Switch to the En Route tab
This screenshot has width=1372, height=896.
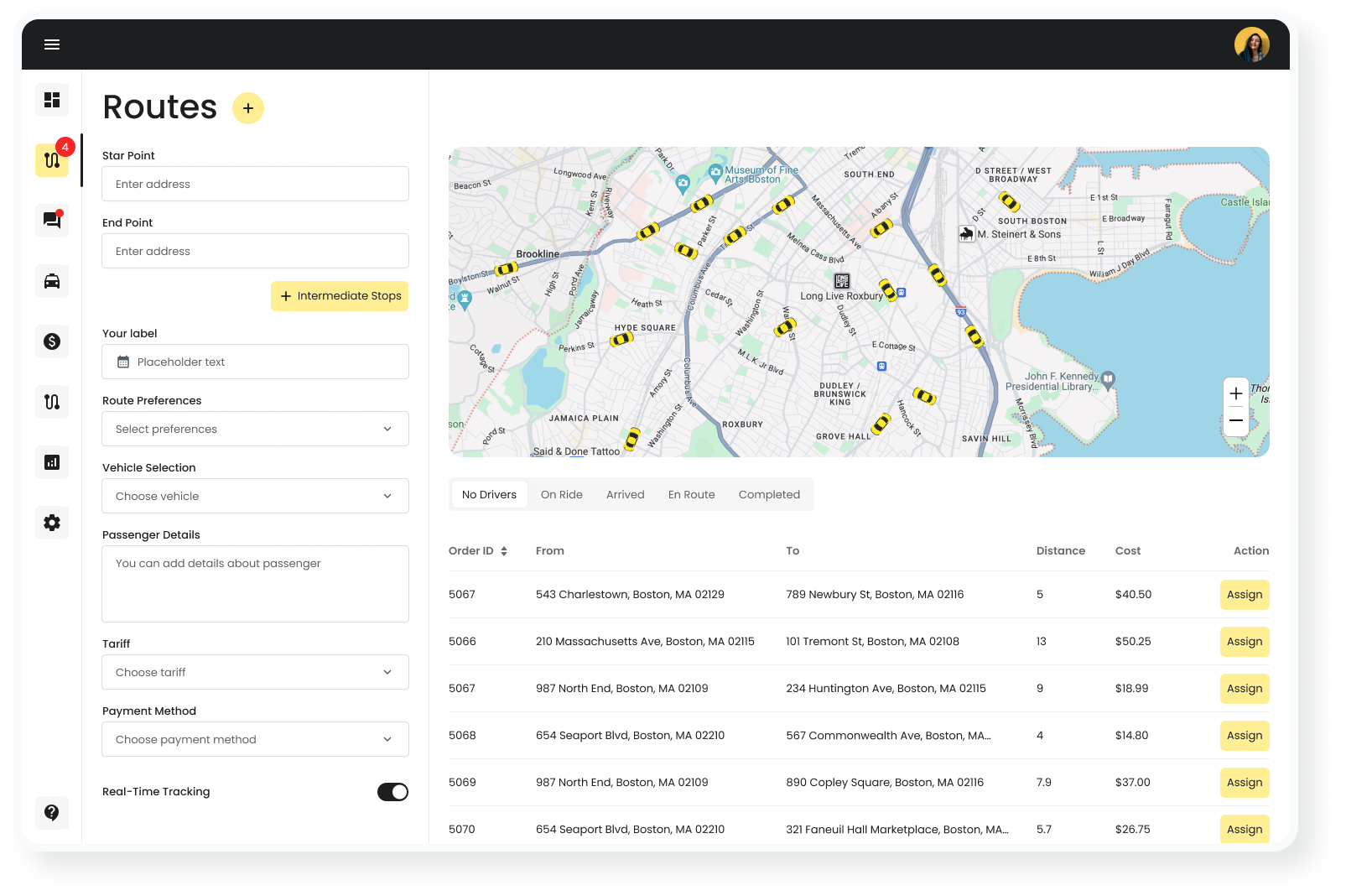(692, 494)
